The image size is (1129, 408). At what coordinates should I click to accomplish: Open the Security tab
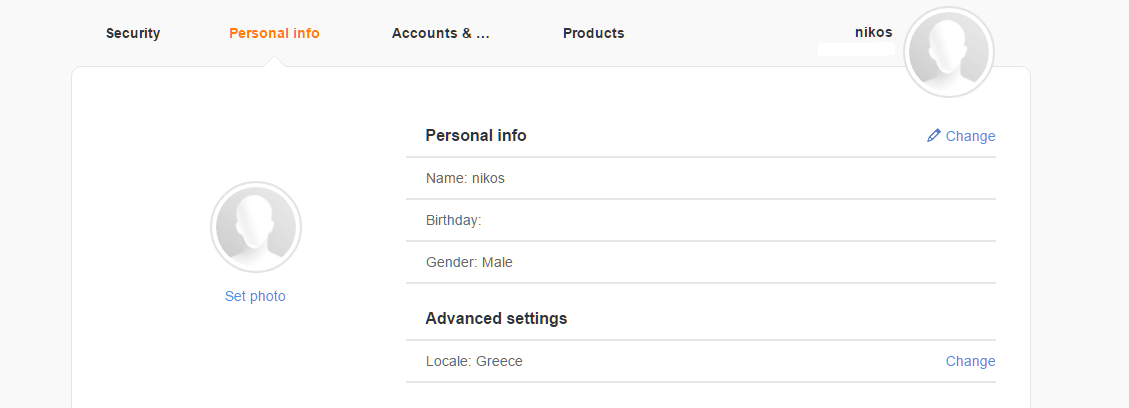point(133,33)
